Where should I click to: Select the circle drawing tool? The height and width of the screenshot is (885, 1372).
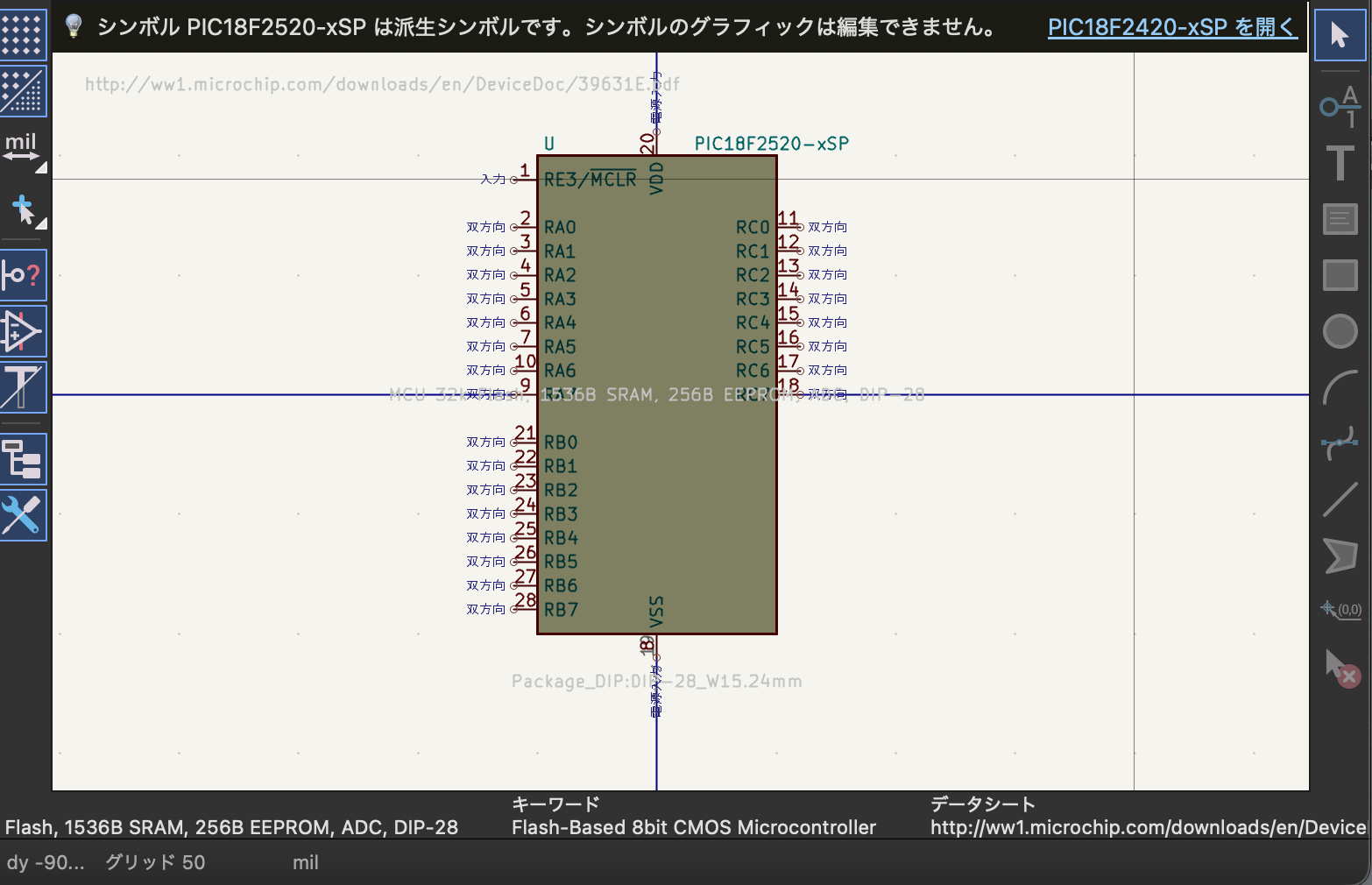tap(1340, 331)
